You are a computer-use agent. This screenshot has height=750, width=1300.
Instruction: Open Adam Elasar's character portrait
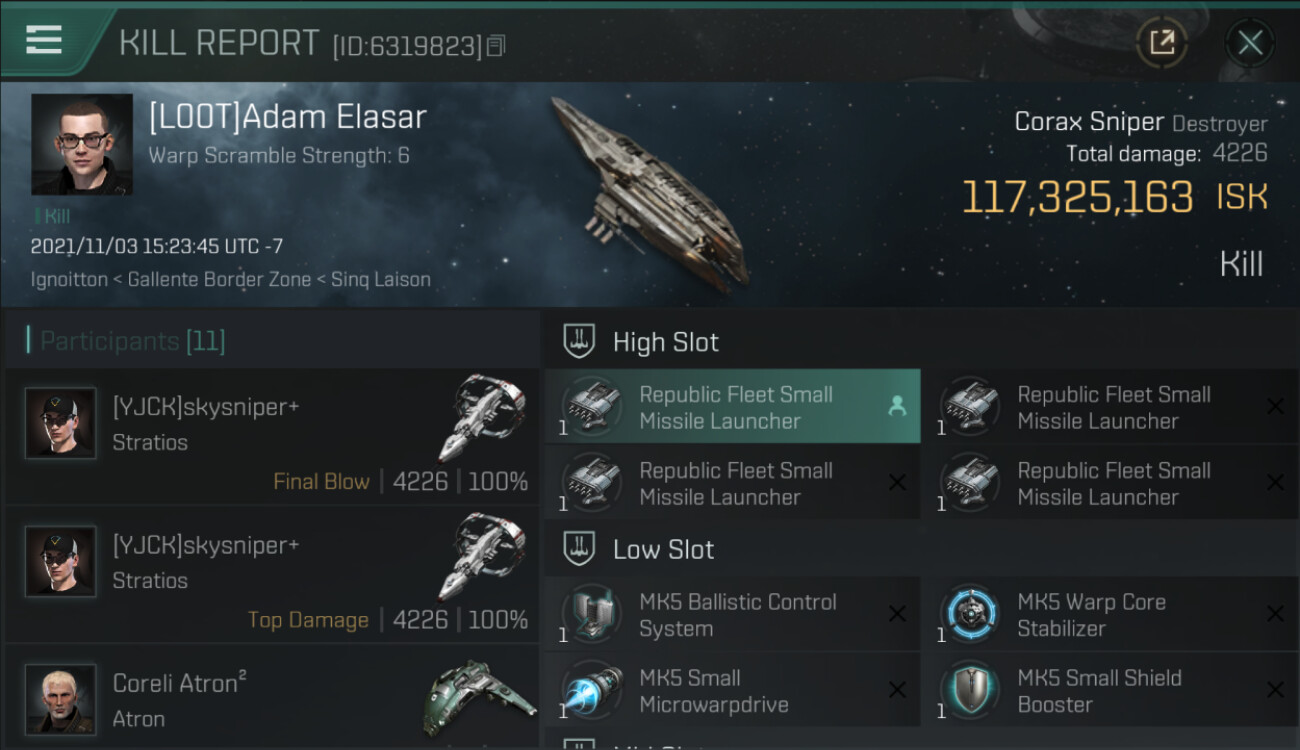(x=82, y=144)
